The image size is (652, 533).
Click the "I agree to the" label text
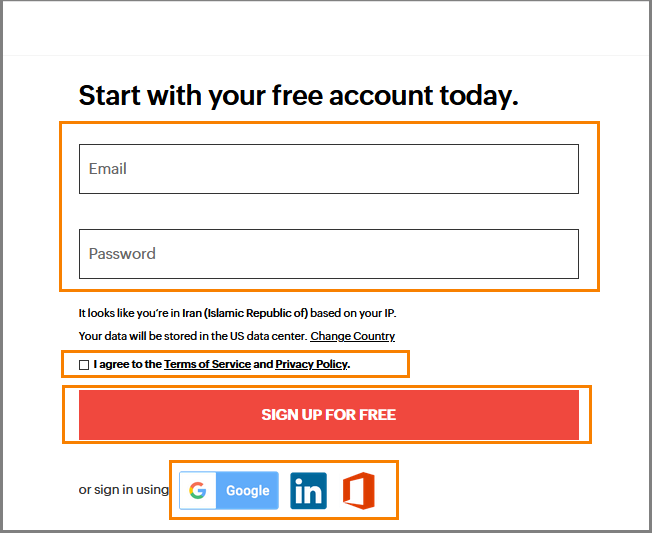click(127, 365)
